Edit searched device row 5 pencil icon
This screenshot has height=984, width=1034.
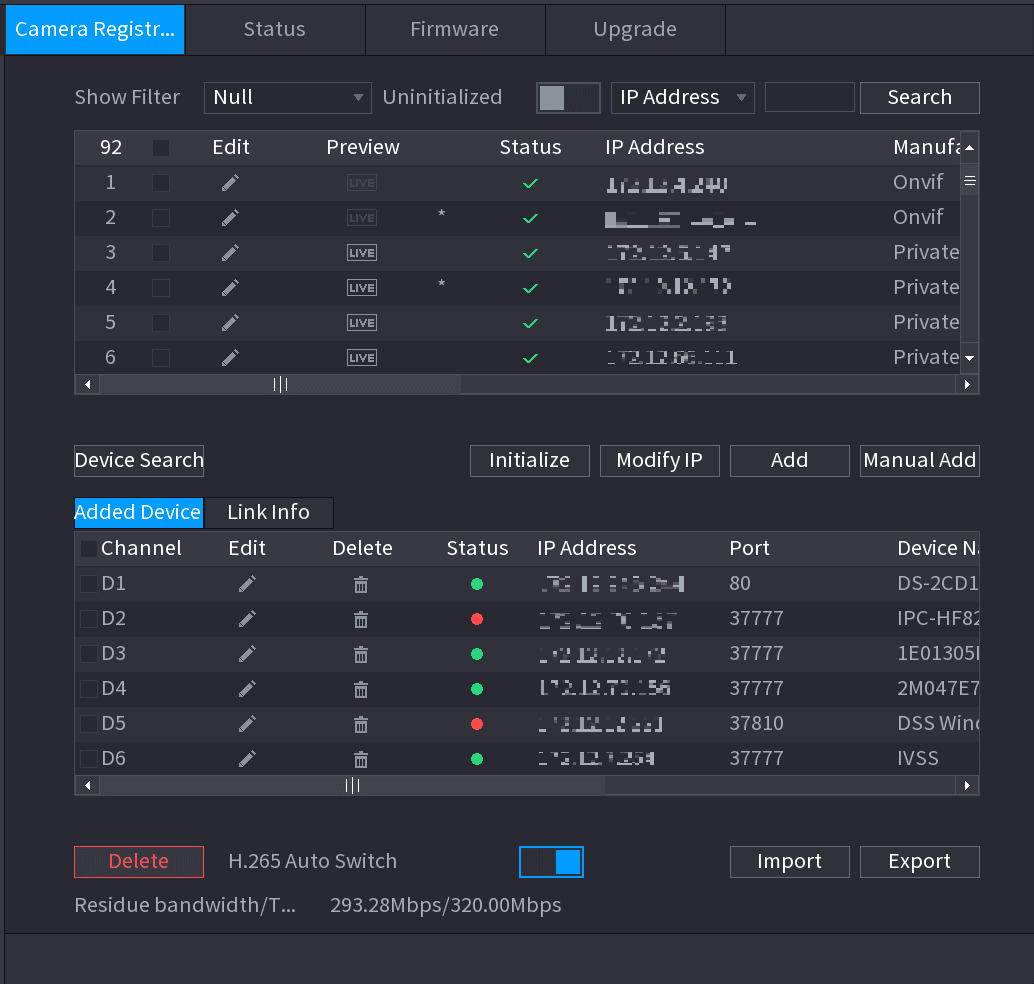coord(230,323)
